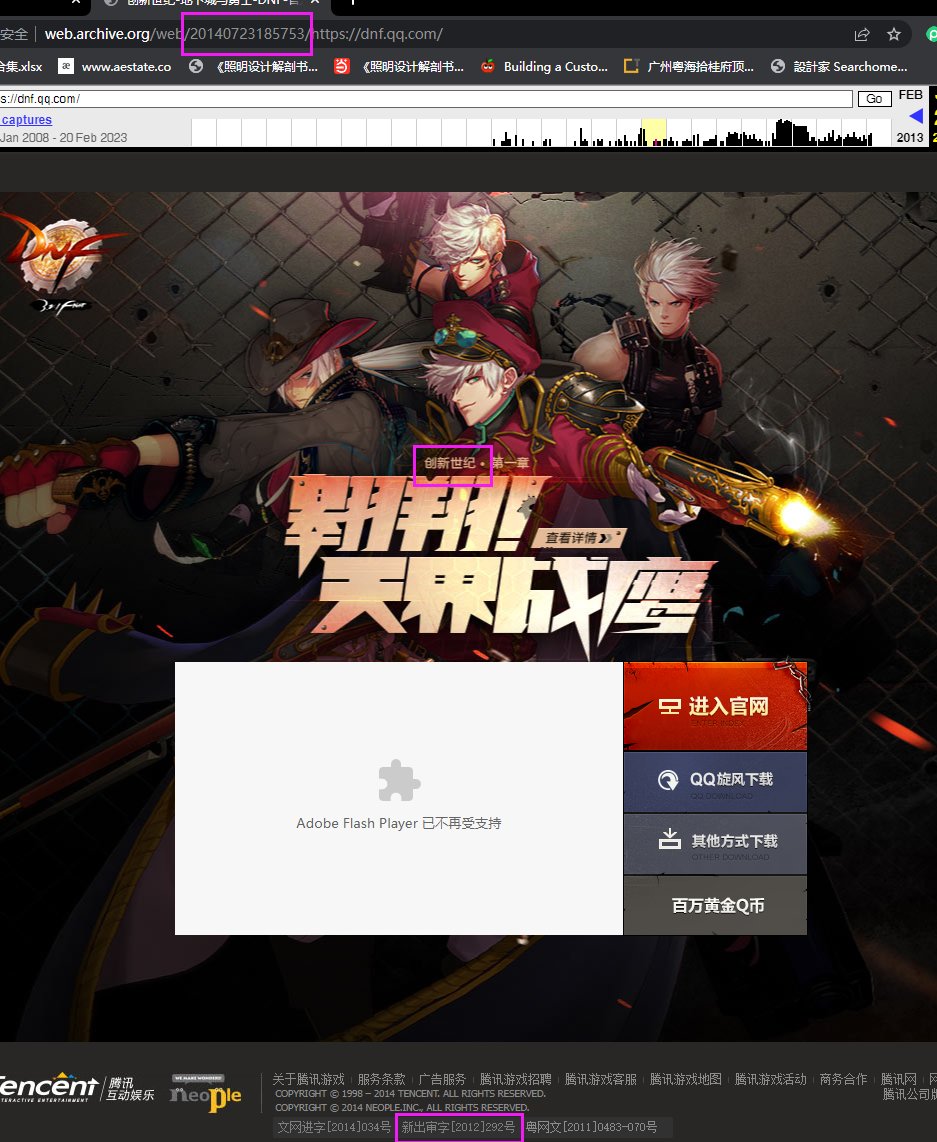The height and width of the screenshot is (1142, 937).
Task: Click the Tencent logo in the footer
Action: (x=76, y=1088)
